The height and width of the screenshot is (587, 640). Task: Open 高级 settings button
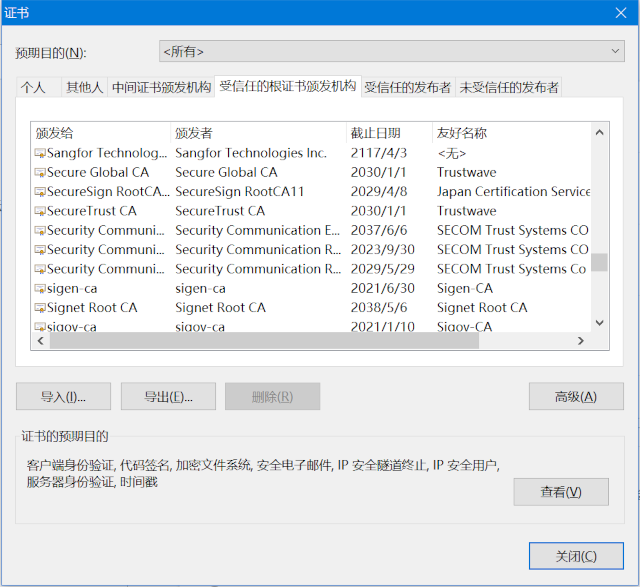575,397
